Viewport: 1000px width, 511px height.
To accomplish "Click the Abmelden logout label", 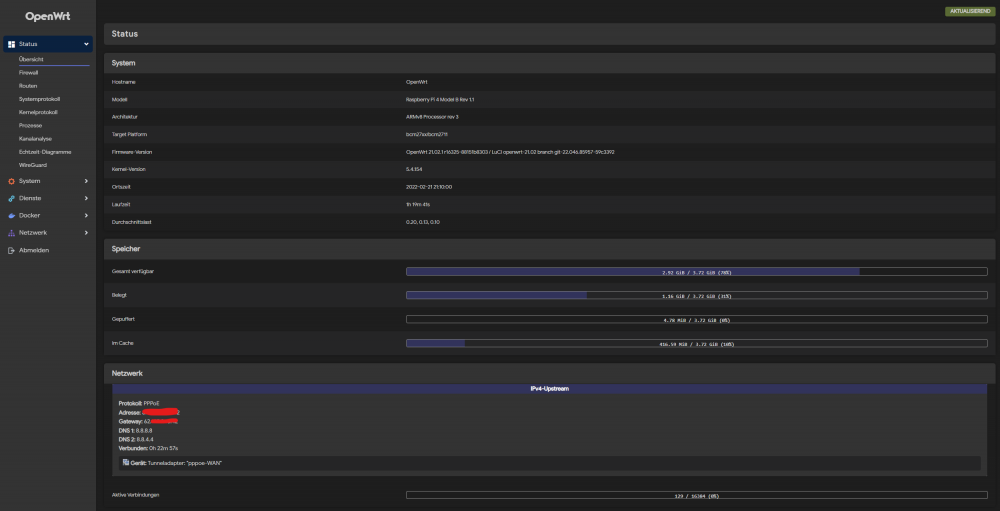I will pyautogui.click(x=34, y=250).
